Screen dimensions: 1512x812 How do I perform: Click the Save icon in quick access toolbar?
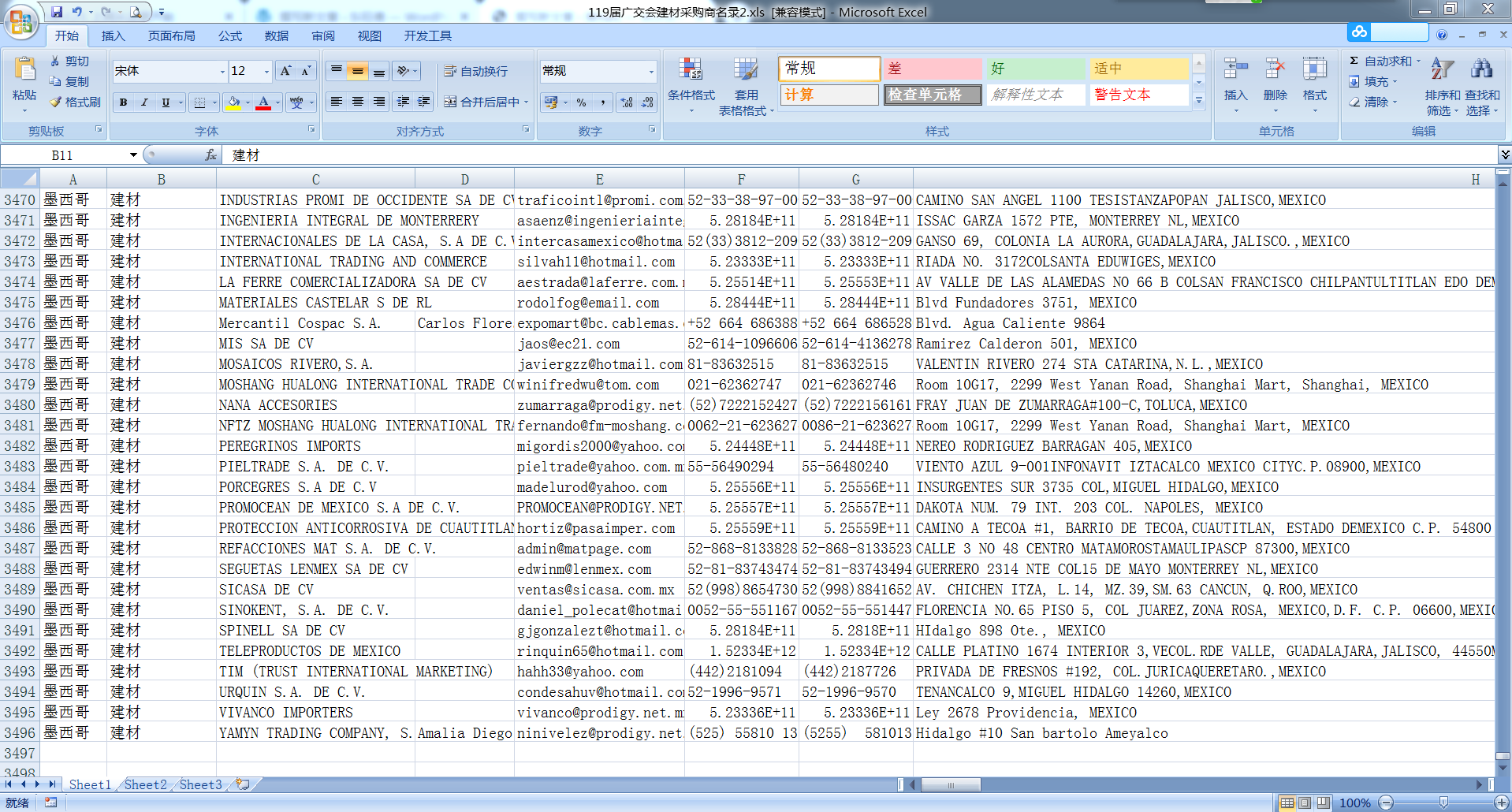pos(57,12)
